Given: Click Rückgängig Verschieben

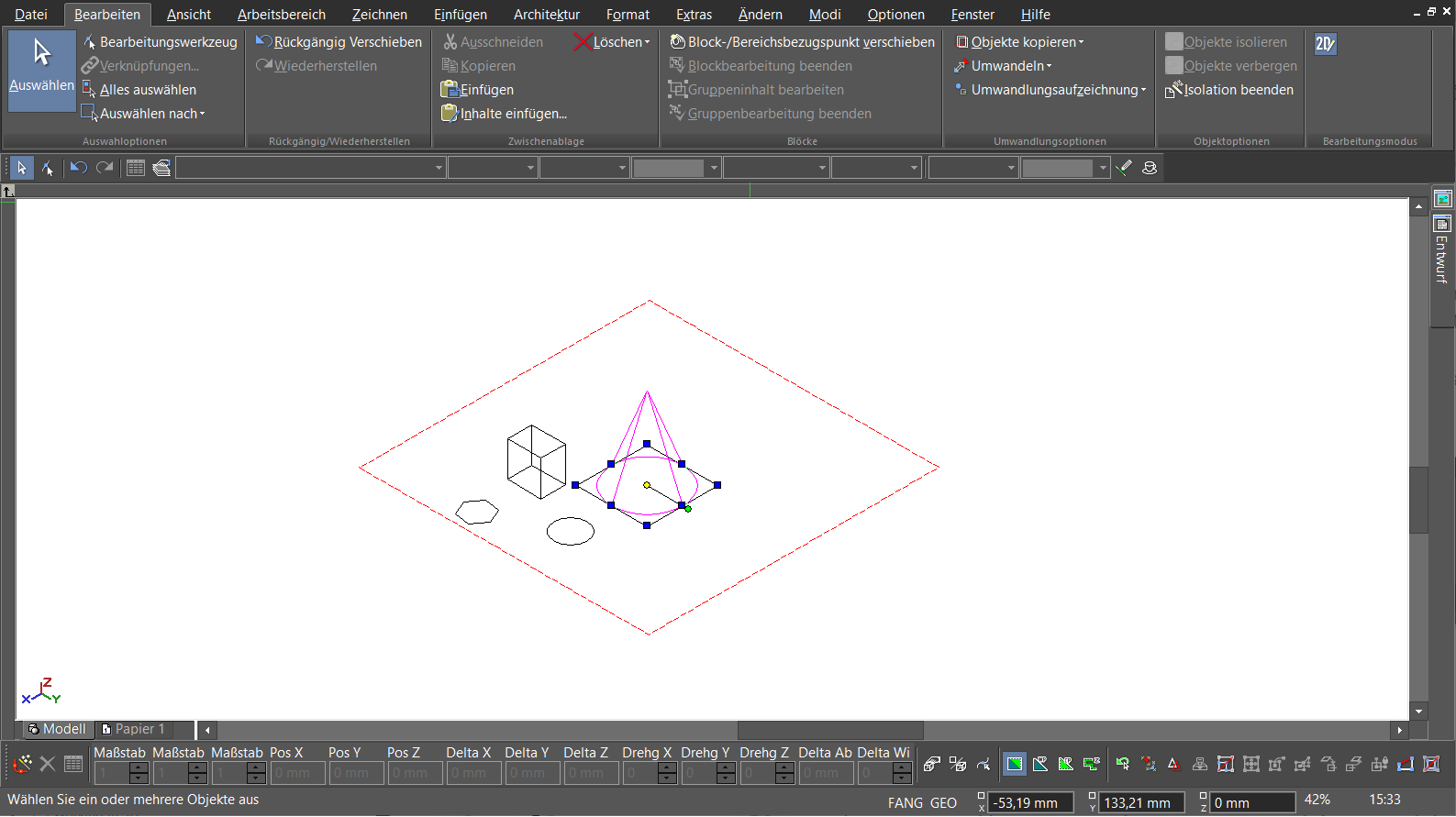Looking at the screenshot, I should pyautogui.click(x=339, y=42).
